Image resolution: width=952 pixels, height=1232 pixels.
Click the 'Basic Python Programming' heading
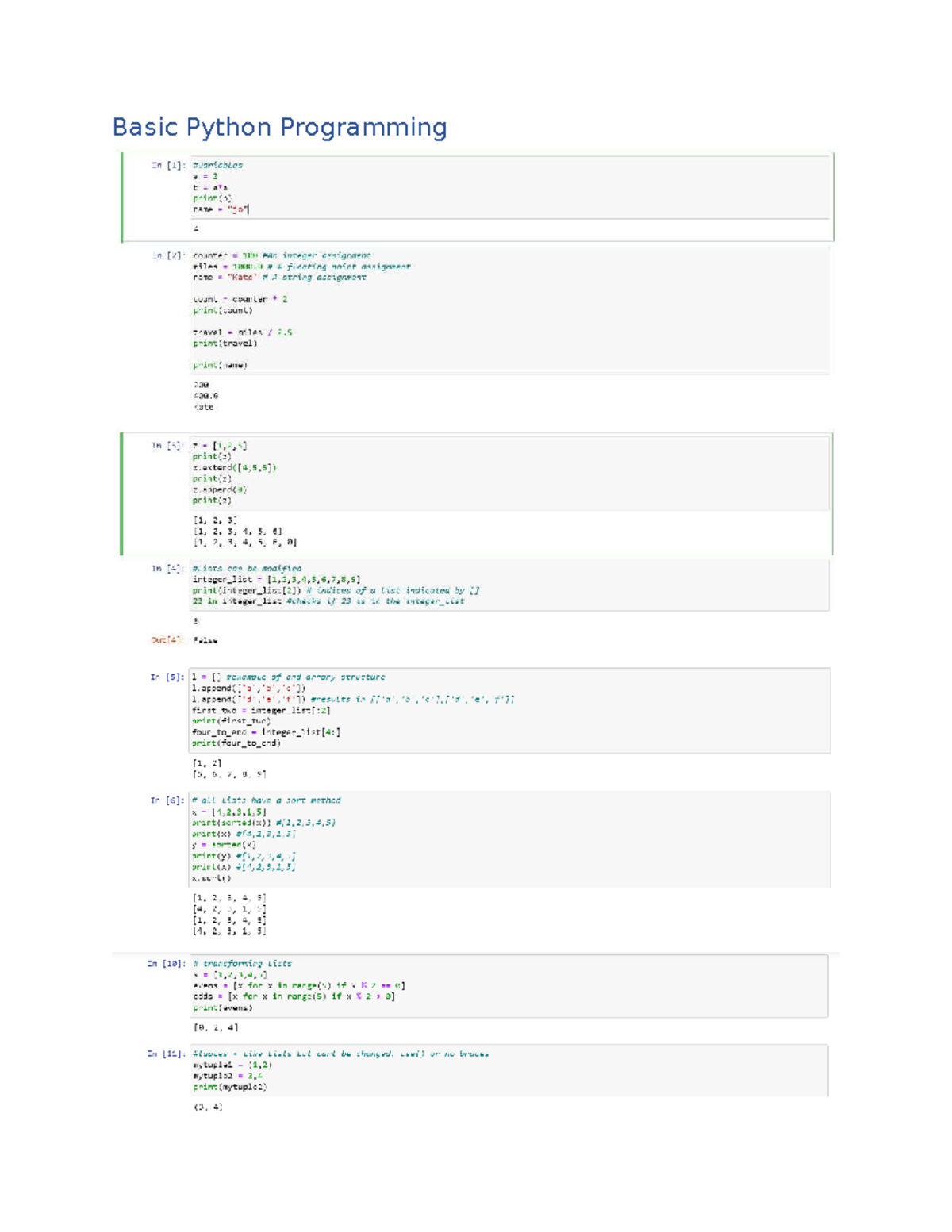coord(279,127)
